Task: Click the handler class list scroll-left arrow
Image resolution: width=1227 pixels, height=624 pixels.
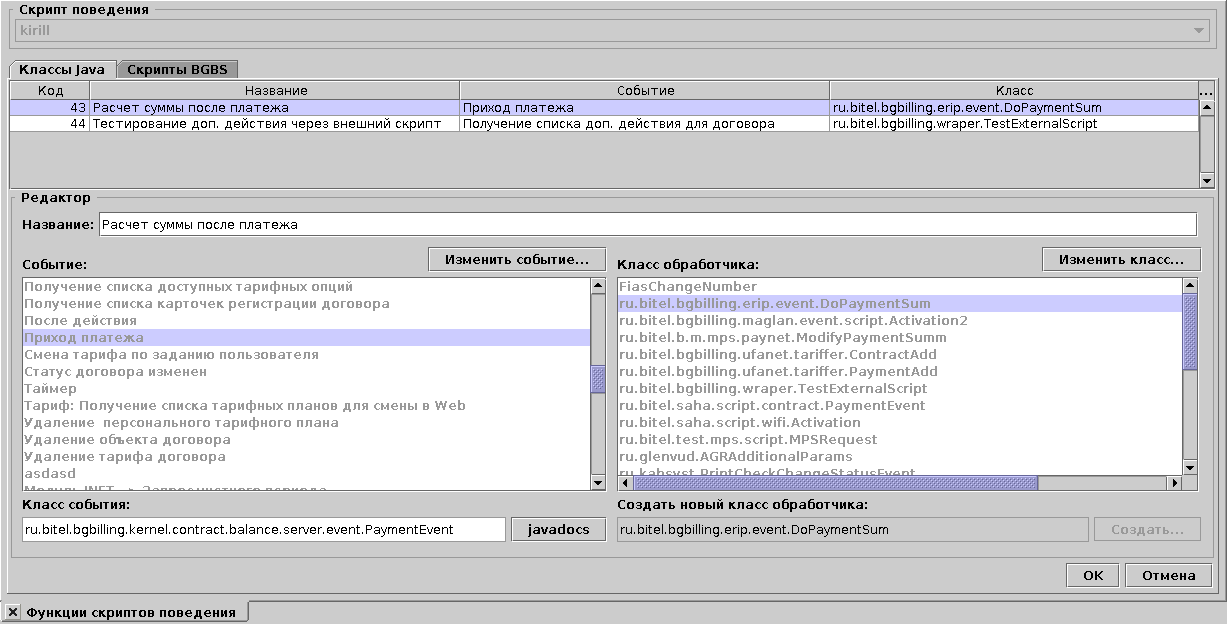Action: 626,483
